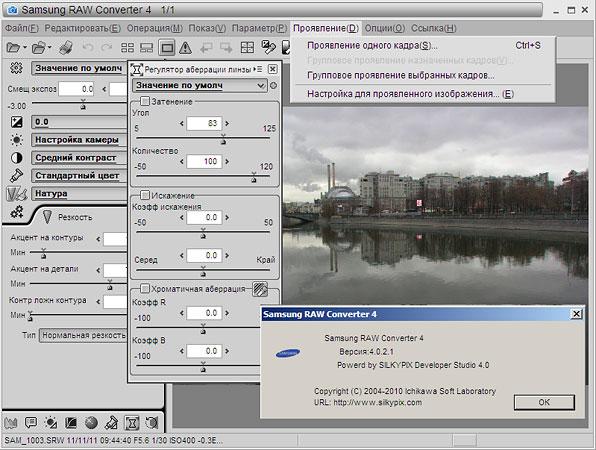Open the Файл menu
Viewport: 596px width, 450px height.
coord(22,29)
